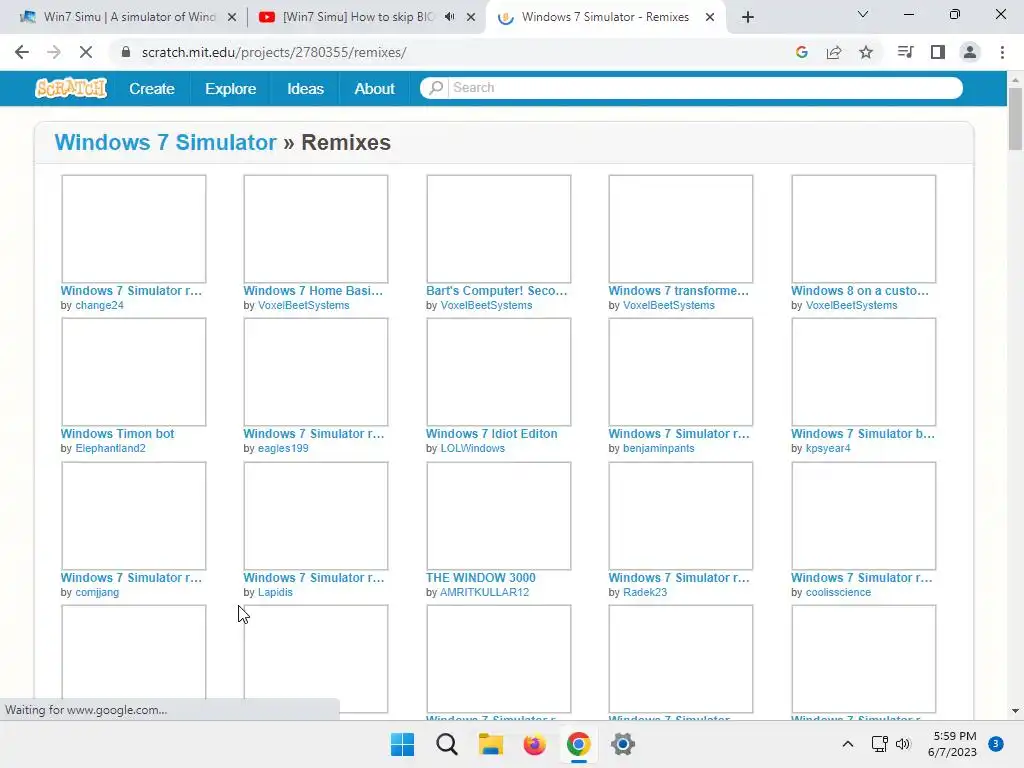Open thumbnail of THE WINDOW 3000
This screenshot has height=768, width=1024.
[x=499, y=516]
